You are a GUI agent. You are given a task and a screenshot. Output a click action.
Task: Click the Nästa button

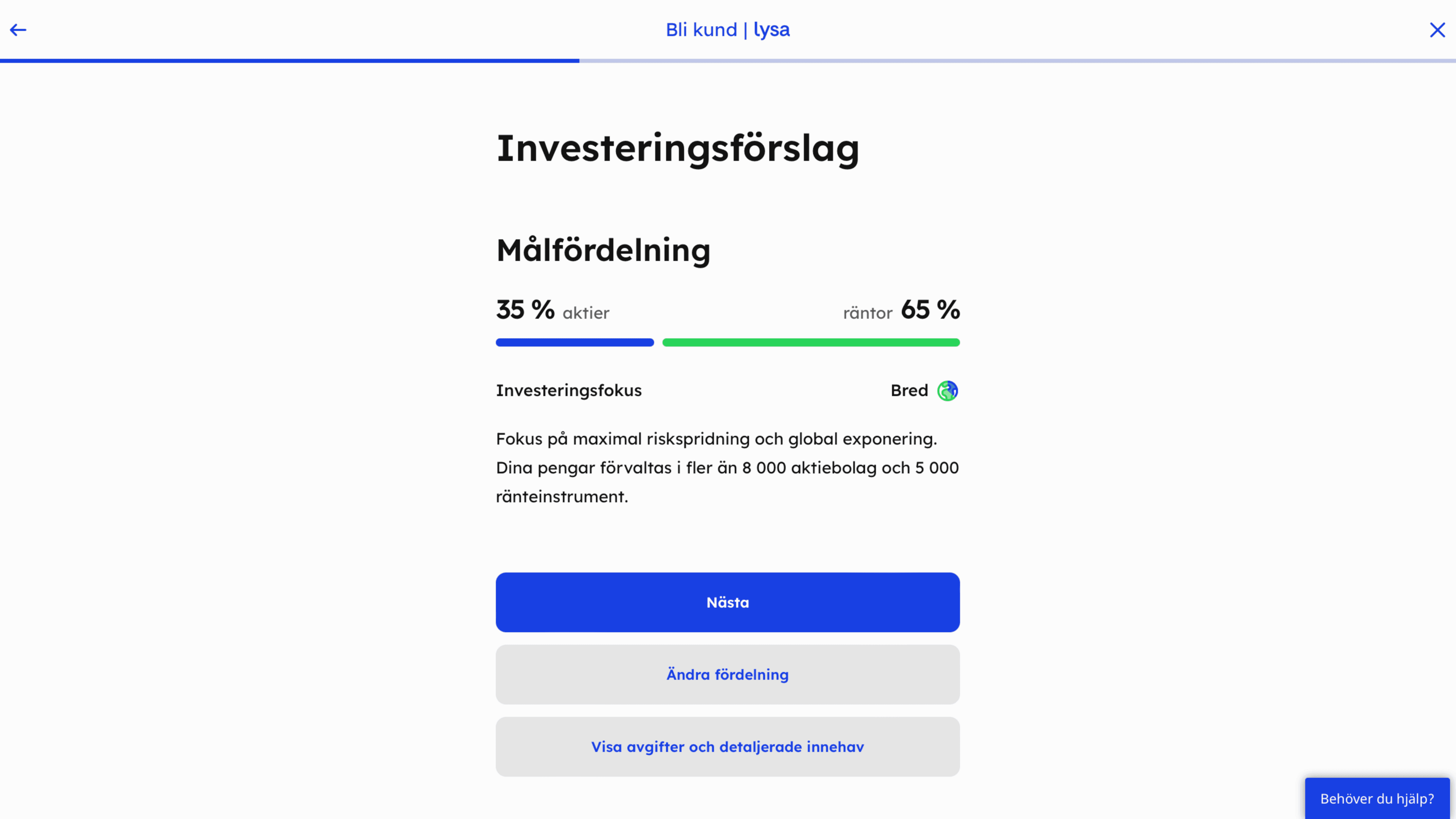coord(728,602)
